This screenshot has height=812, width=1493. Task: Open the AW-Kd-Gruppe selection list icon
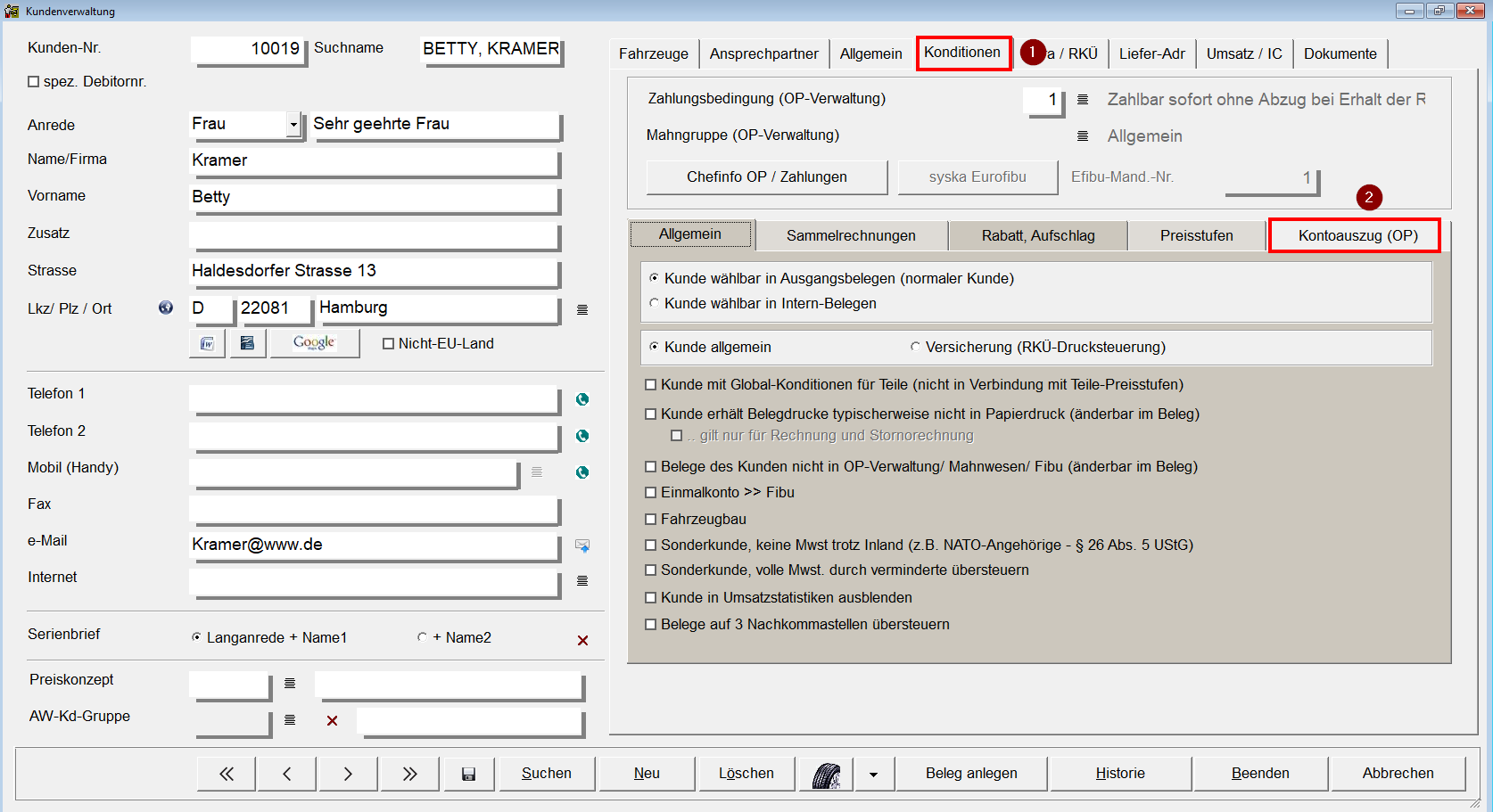(x=290, y=719)
